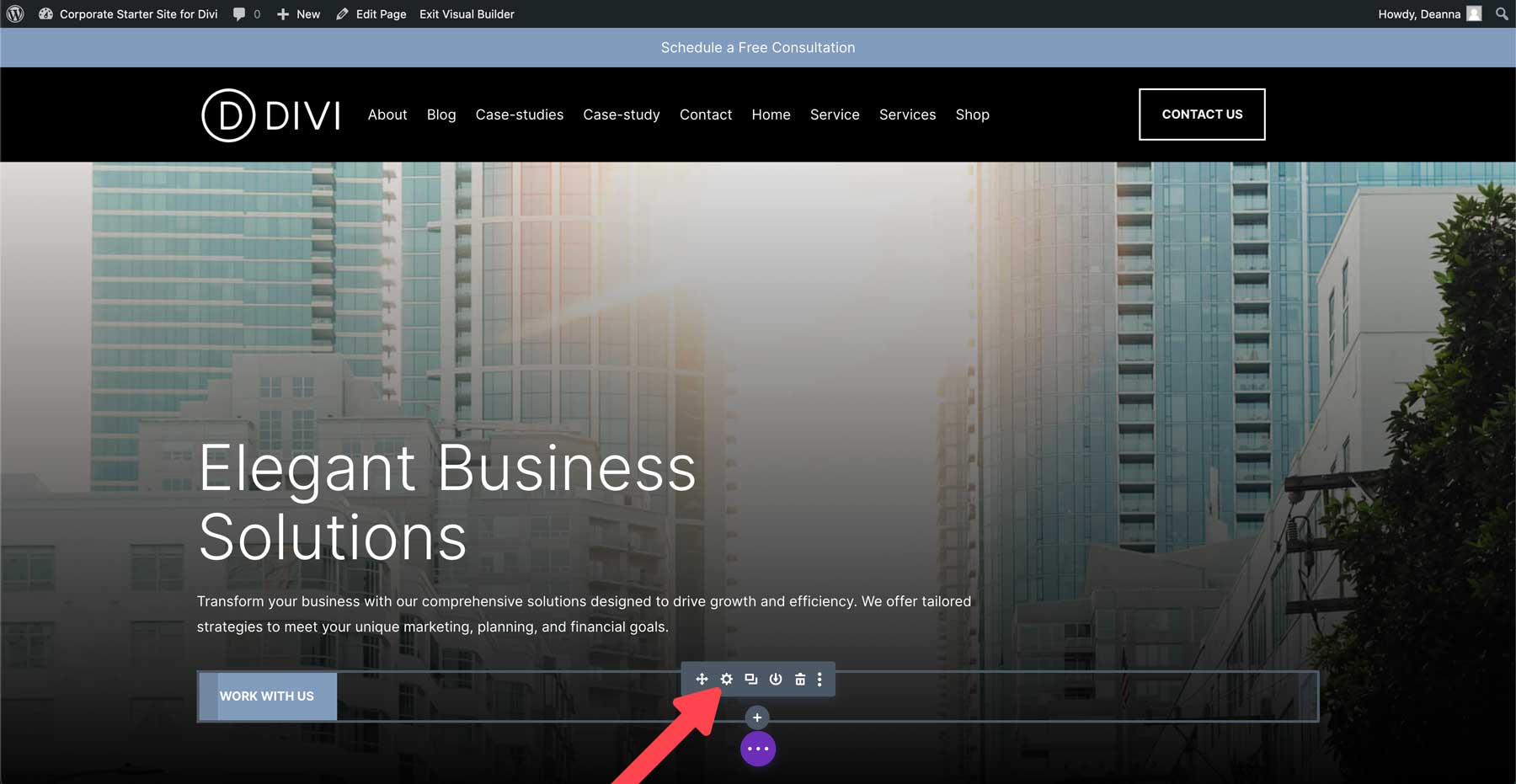Open admin search with the magnifier icon
Viewport: 1516px width, 784px height.
1501,13
